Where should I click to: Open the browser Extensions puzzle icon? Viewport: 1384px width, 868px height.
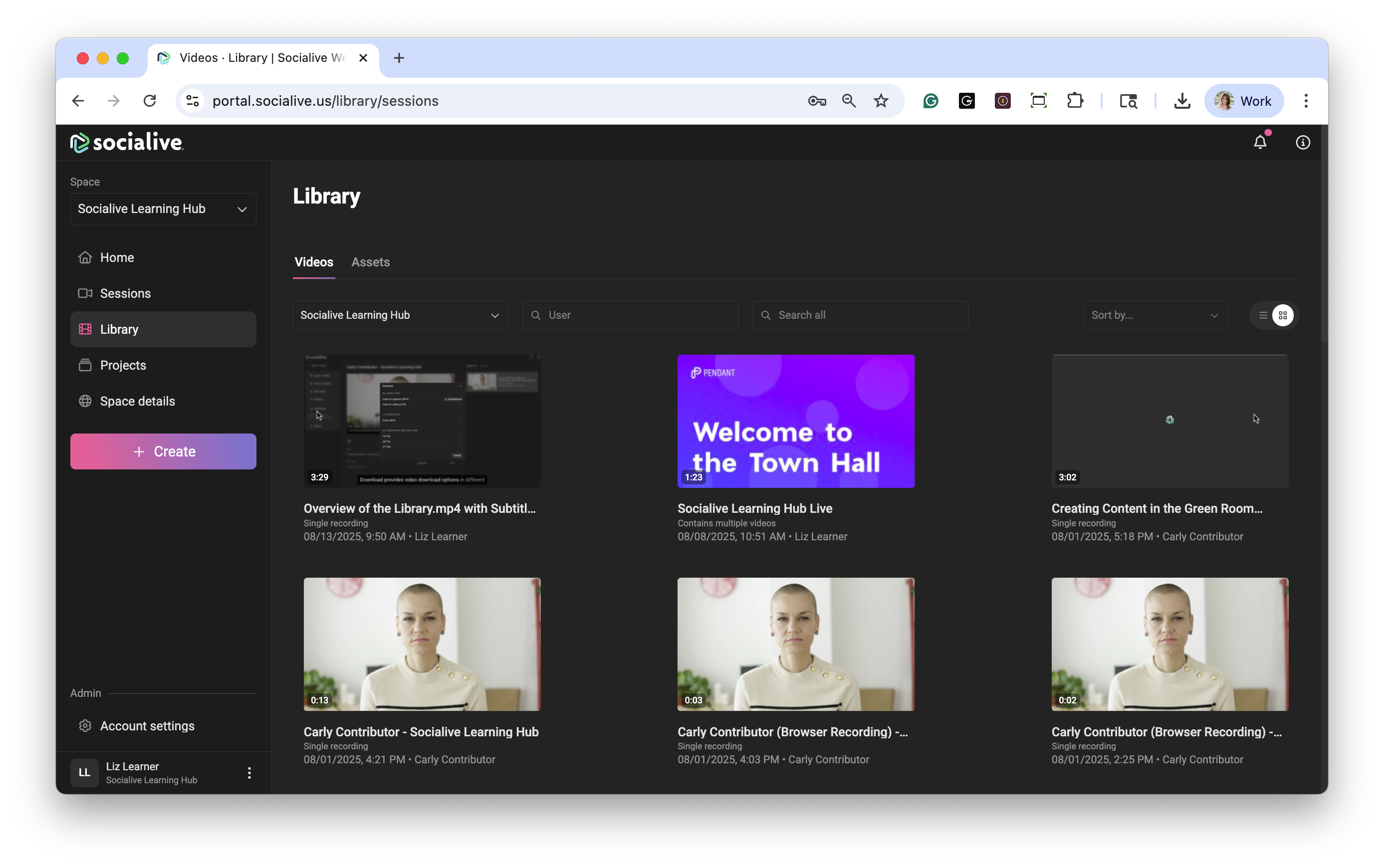tap(1075, 101)
